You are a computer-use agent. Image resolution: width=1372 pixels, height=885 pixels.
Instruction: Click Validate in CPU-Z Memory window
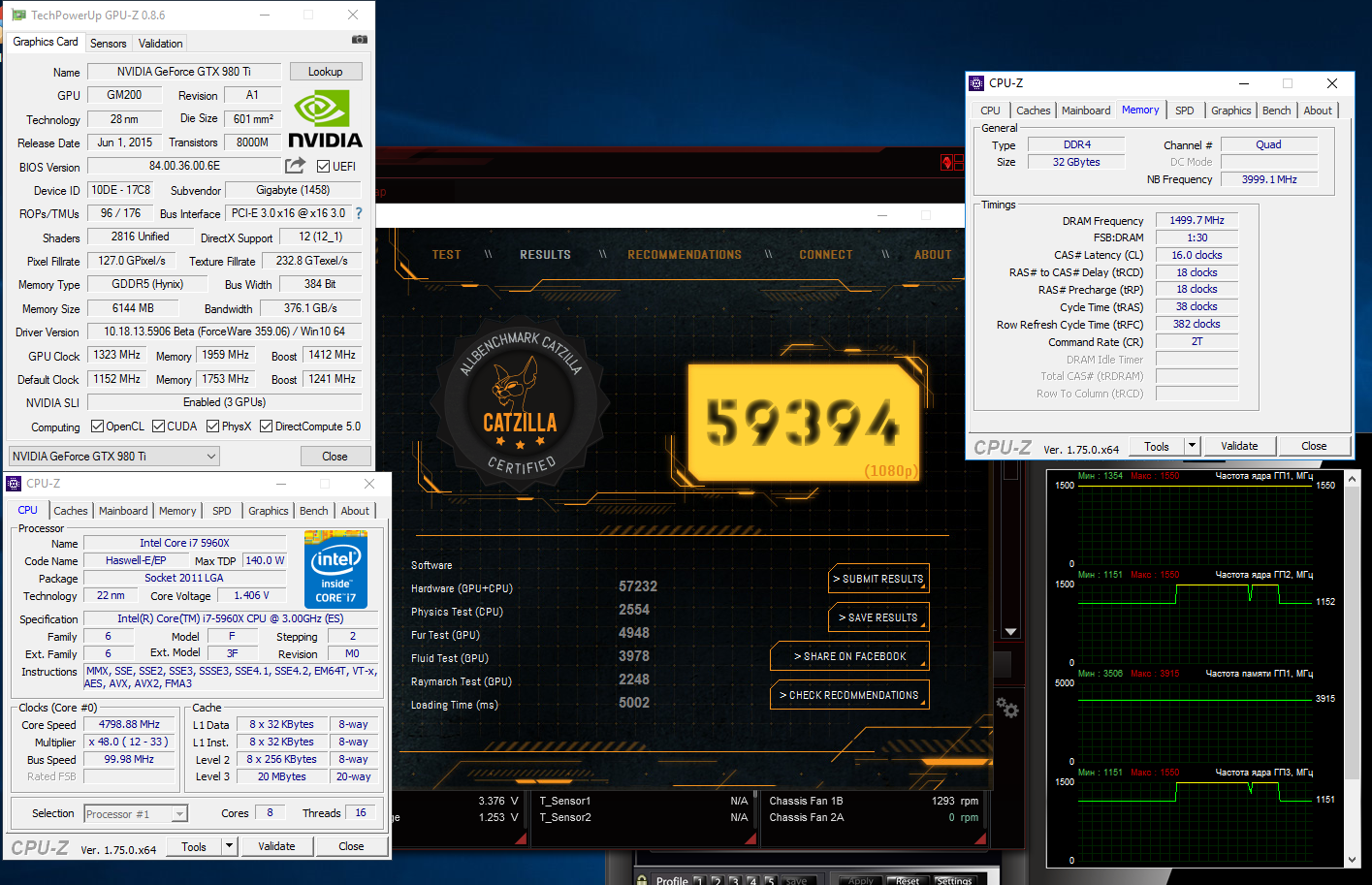[1239, 446]
